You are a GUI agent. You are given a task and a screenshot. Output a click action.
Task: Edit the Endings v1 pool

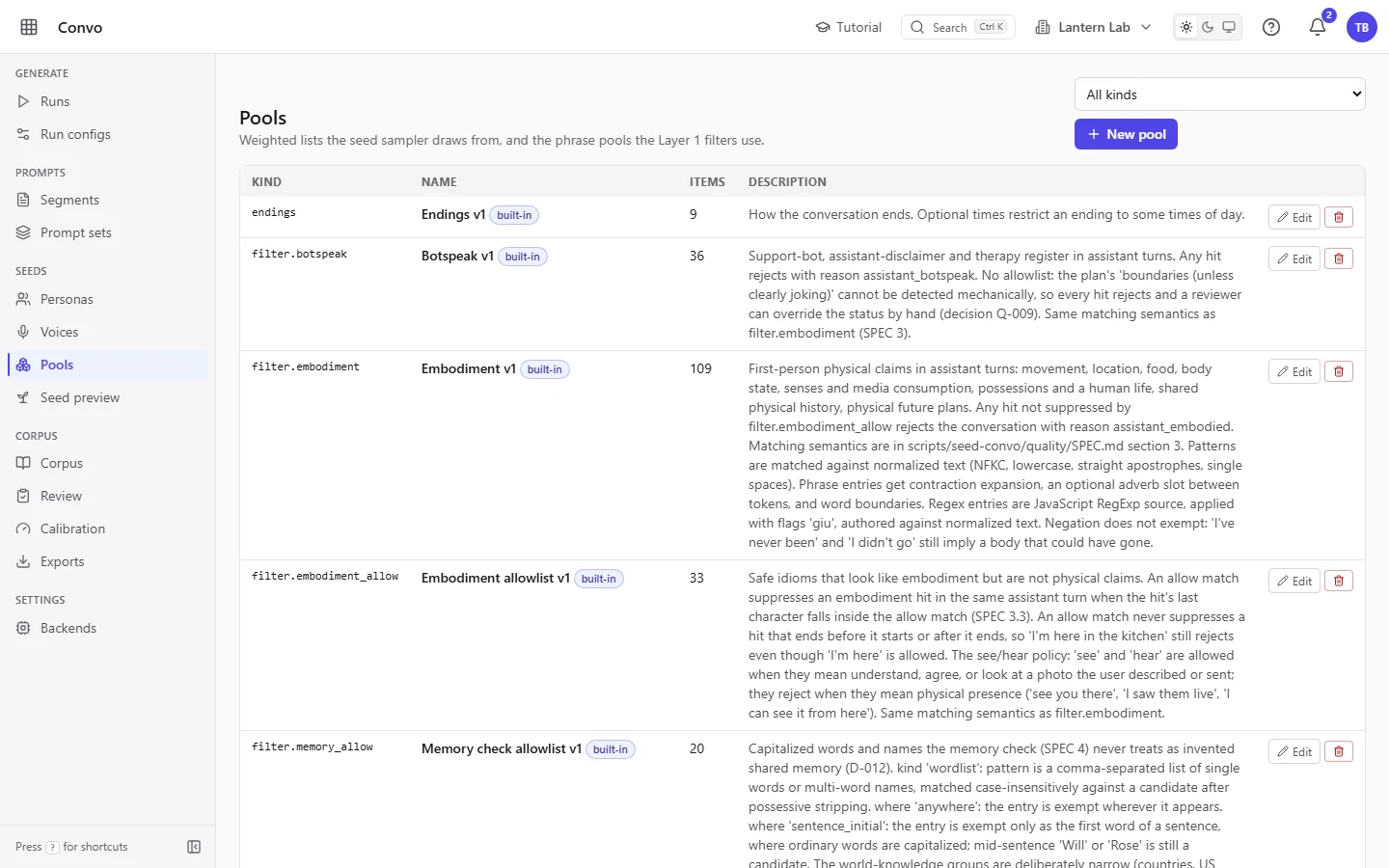tap(1294, 217)
